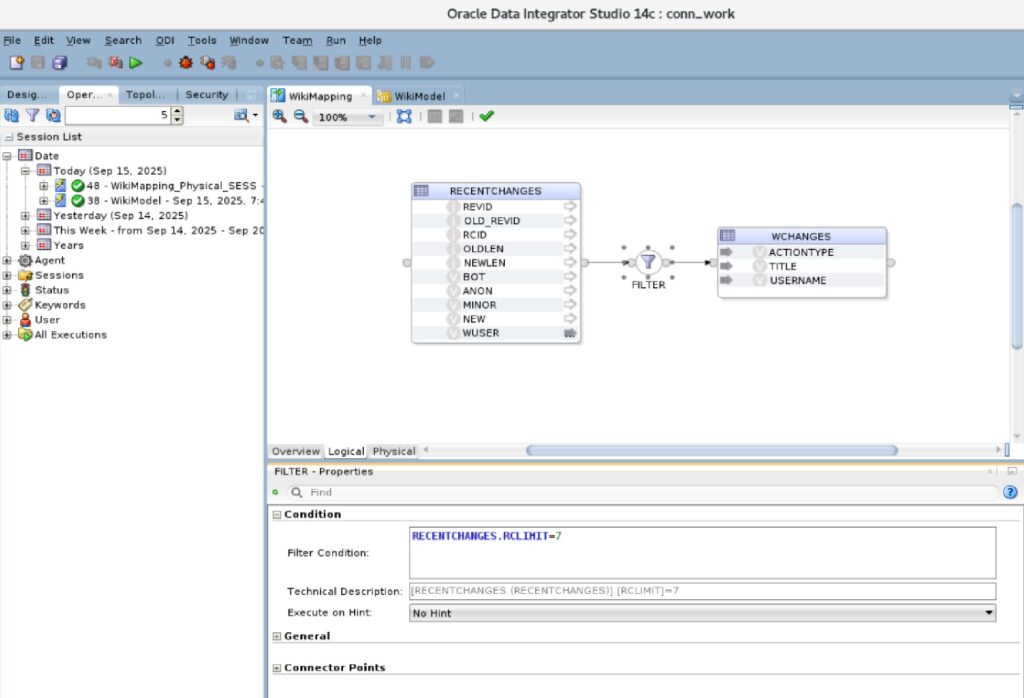Switch to the Security navigator tab
The image size is (1024, 698).
206,95
